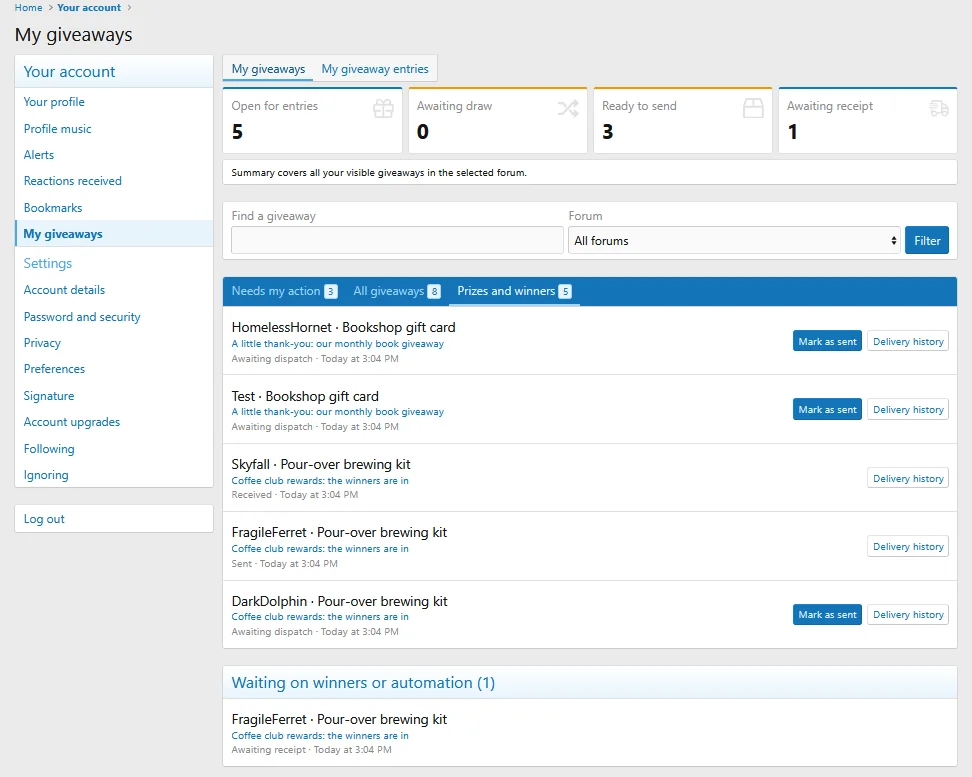Open Your profile in the sidebar
The image size is (972, 777).
coord(114,102)
